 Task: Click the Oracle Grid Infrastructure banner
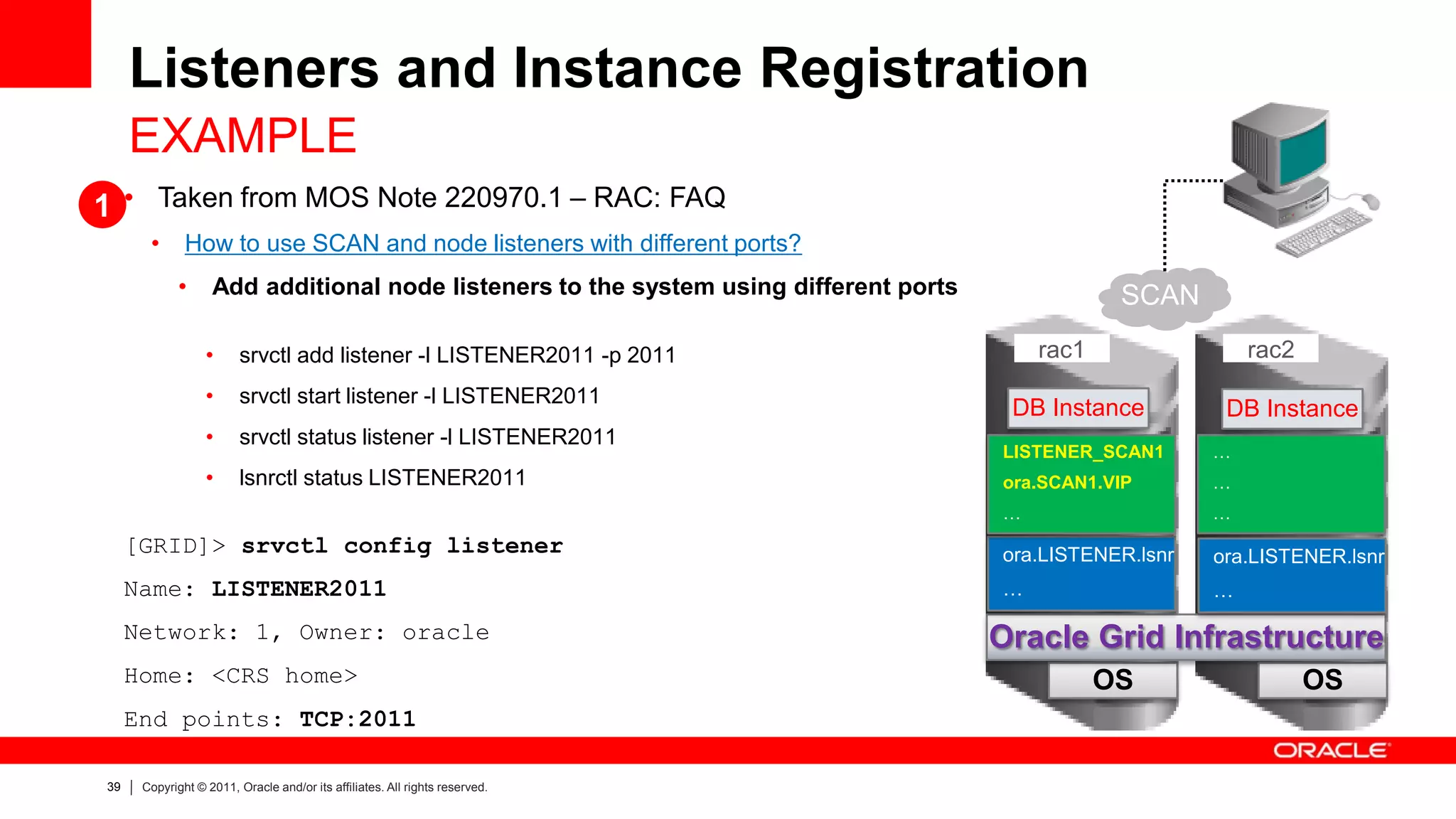1187,637
